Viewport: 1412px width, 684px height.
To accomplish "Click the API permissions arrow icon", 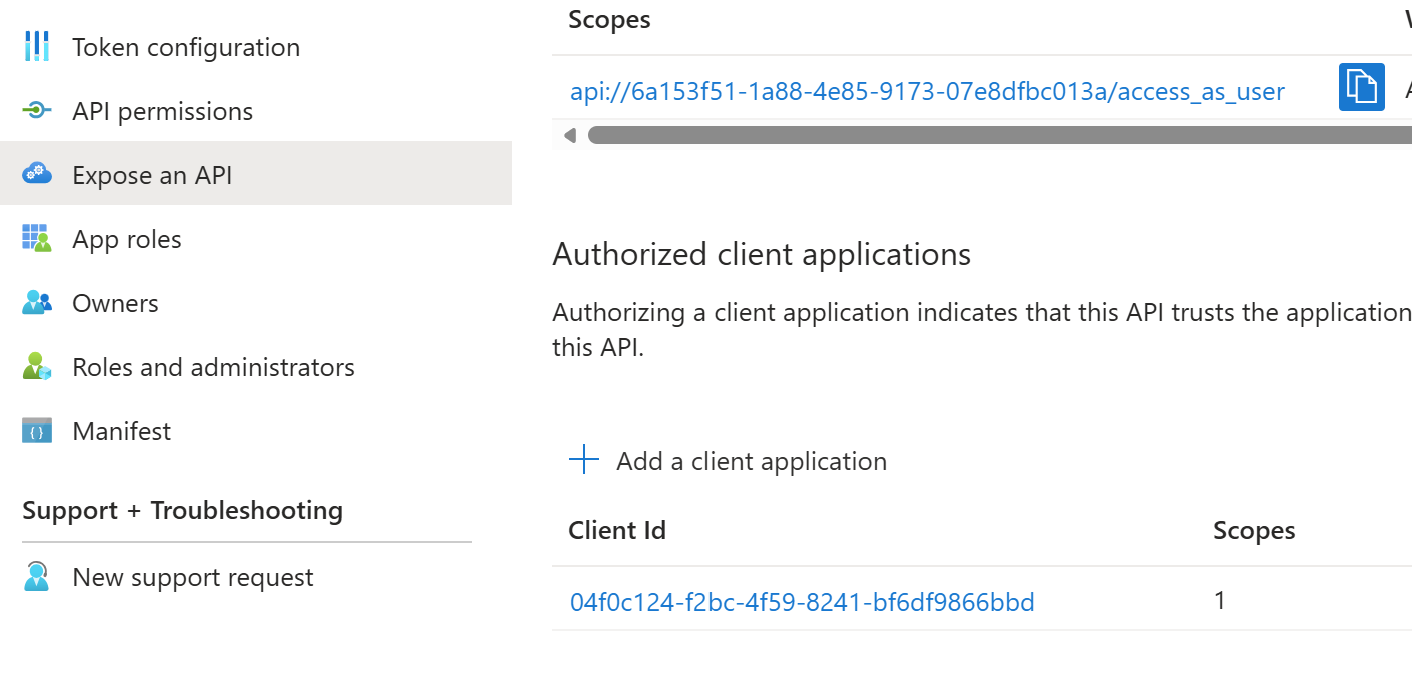I will pos(36,110).
